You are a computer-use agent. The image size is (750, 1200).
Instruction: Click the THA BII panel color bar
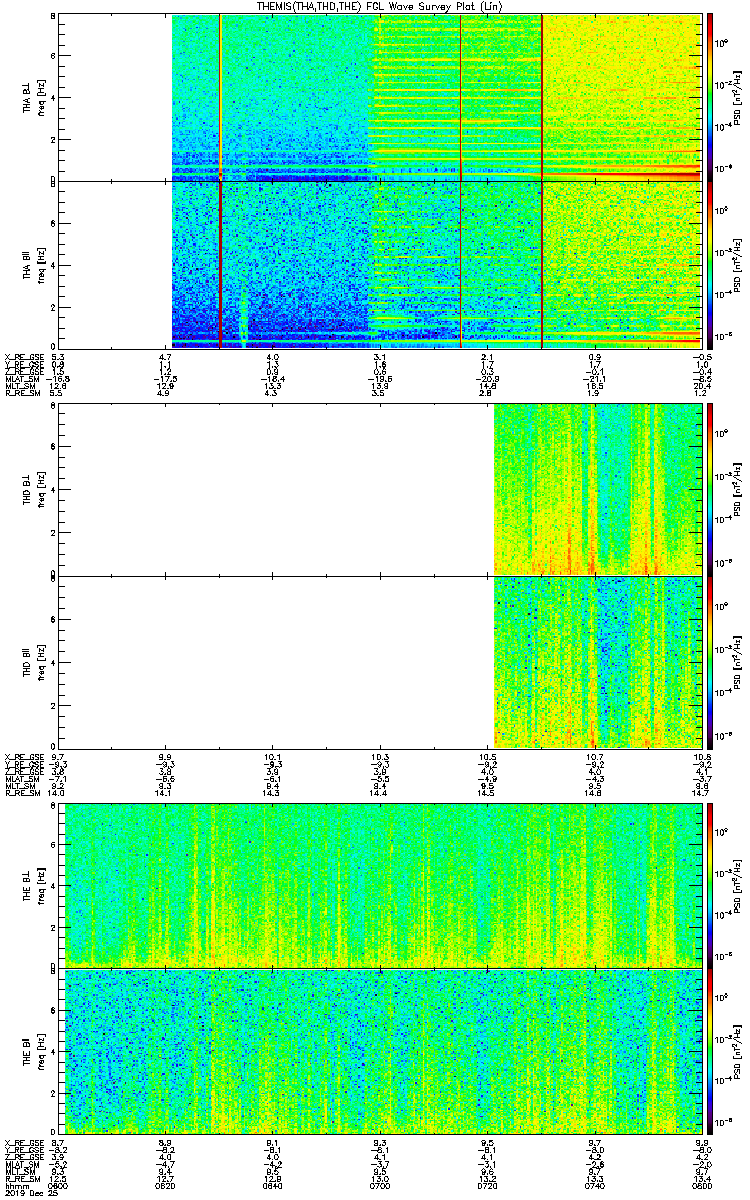coord(710,264)
